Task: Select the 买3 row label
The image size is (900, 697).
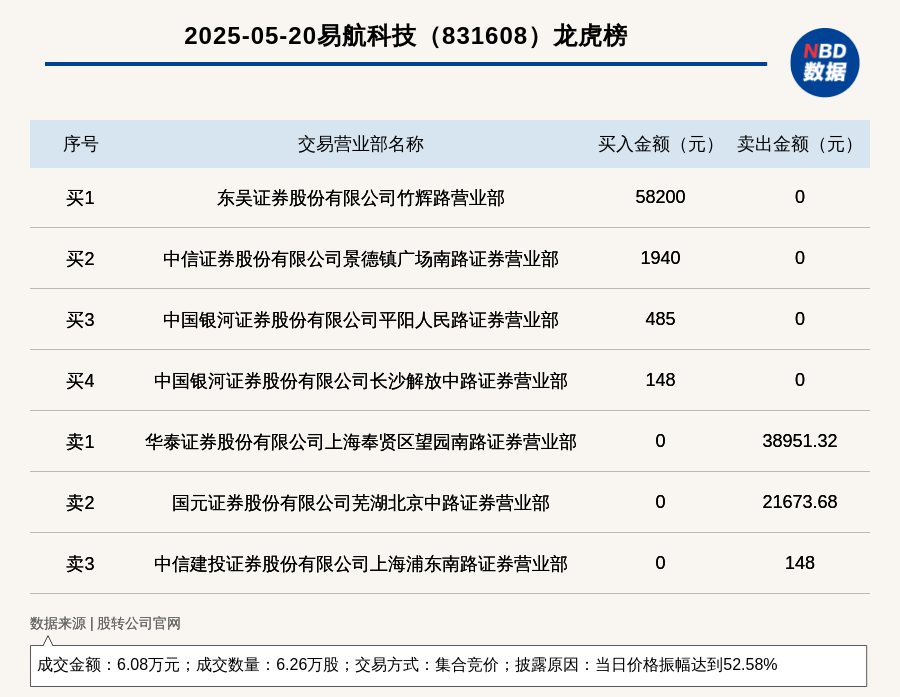Action: [80, 320]
